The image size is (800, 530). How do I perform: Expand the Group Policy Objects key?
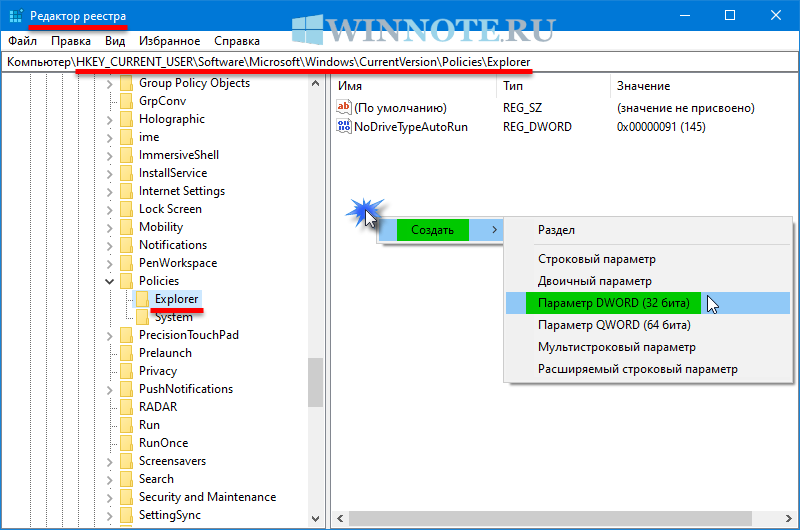(109, 84)
